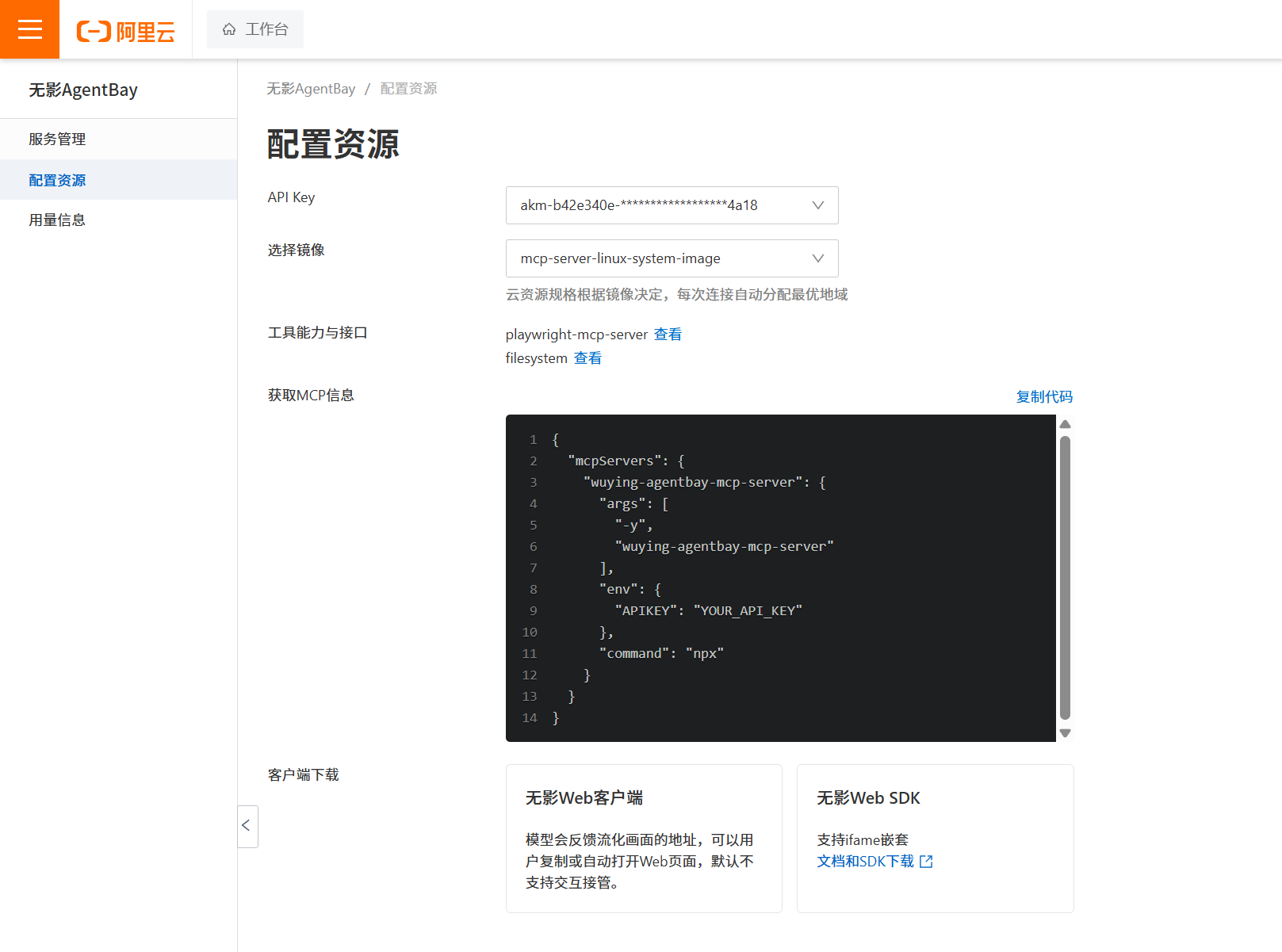Click the 无影Web客户端 card
The height and width of the screenshot is (952, 1282).
[644, 839]
